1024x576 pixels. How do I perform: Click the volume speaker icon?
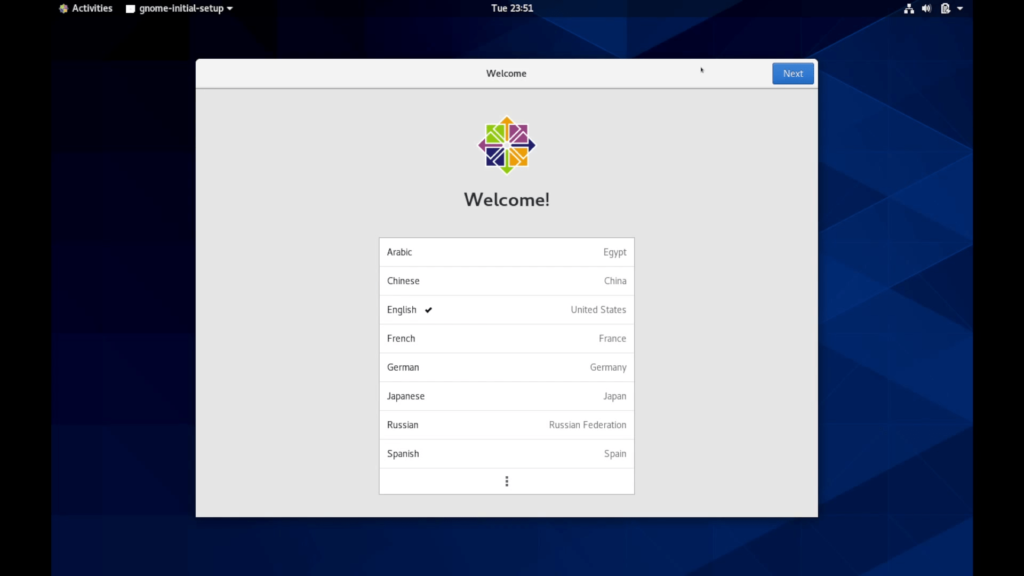(x=926, y=8)
